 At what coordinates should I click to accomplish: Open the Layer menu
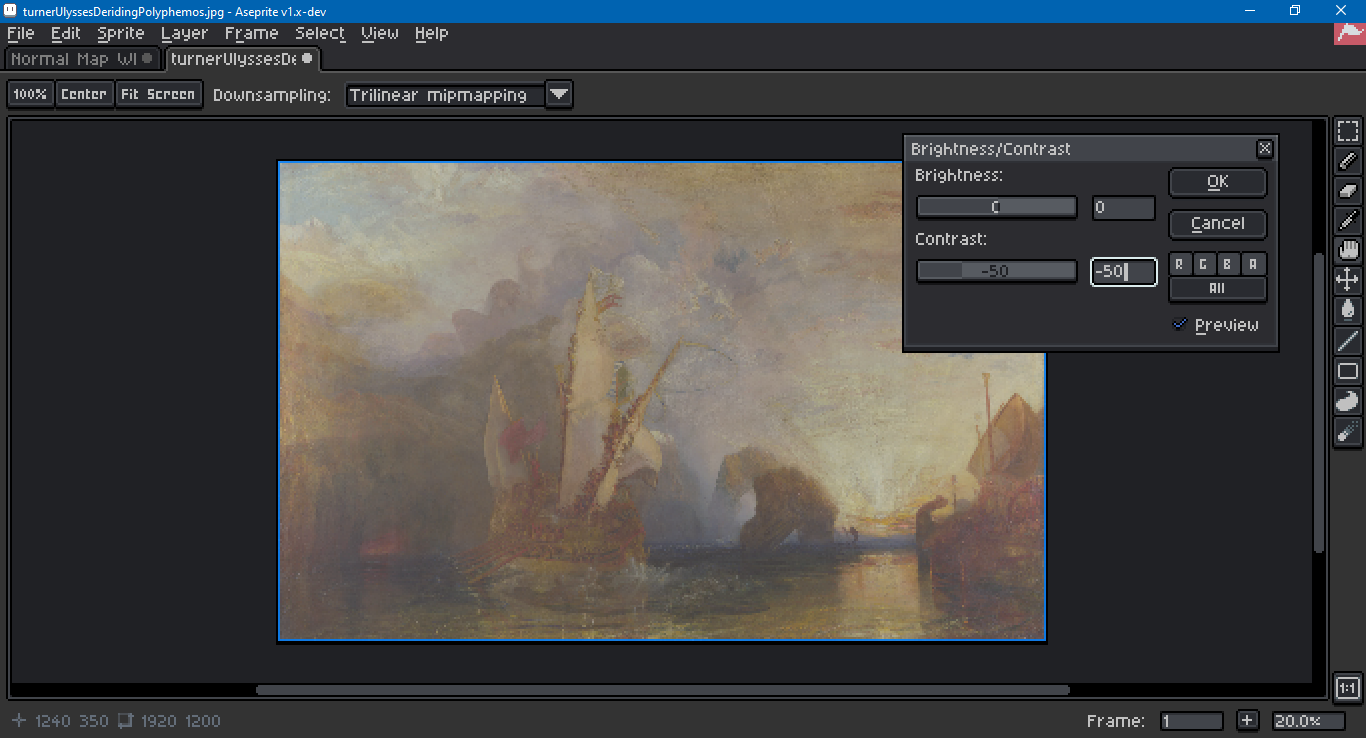185,33
